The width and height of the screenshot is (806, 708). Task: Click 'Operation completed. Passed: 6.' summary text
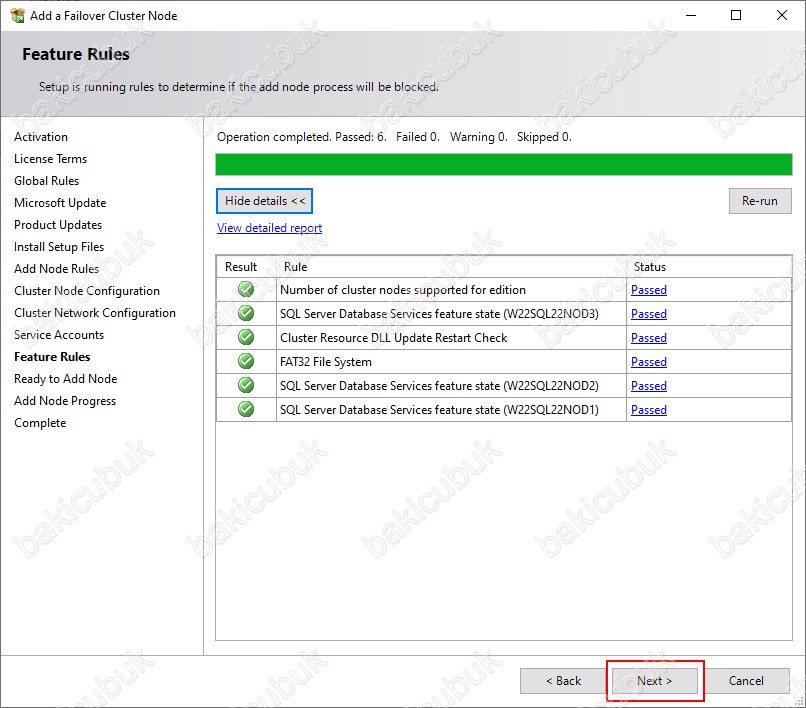click(302, 137)
